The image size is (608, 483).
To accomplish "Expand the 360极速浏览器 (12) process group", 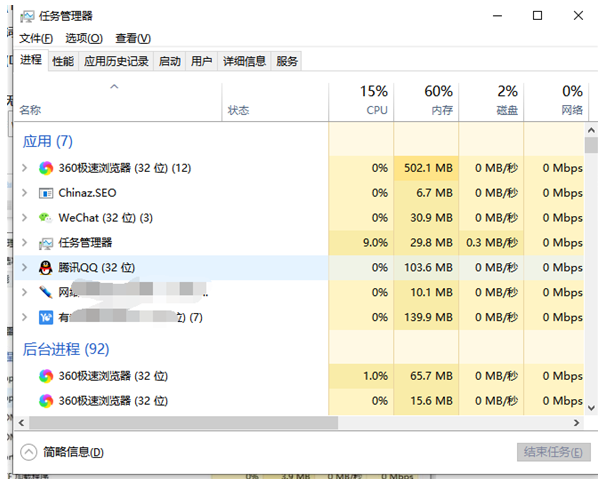I will pos(25,168).
